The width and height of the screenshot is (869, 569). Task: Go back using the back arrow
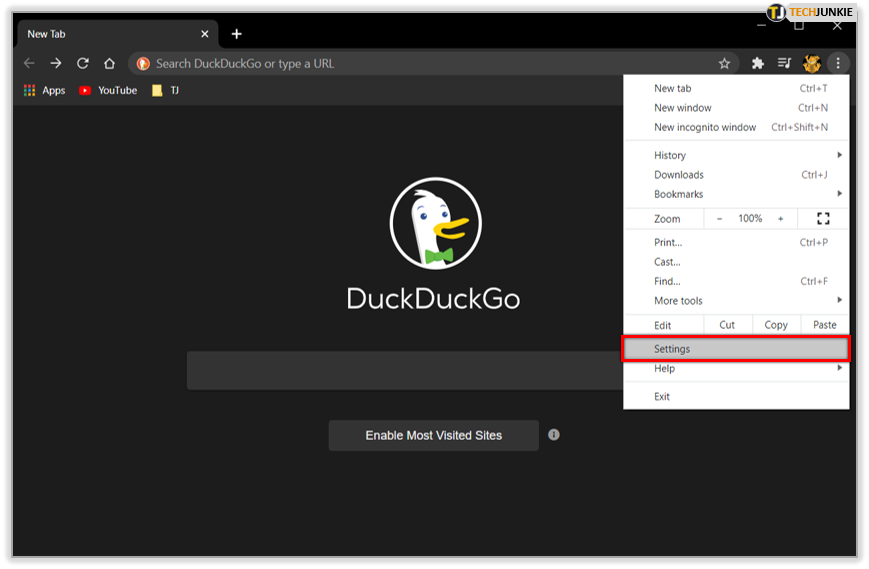[x=29, y=64]
